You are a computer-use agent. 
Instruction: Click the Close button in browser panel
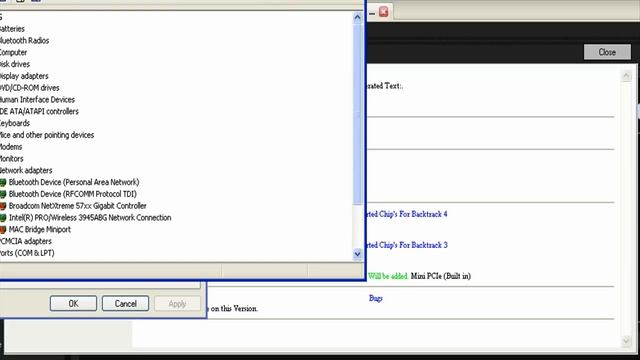coord(607,52)
